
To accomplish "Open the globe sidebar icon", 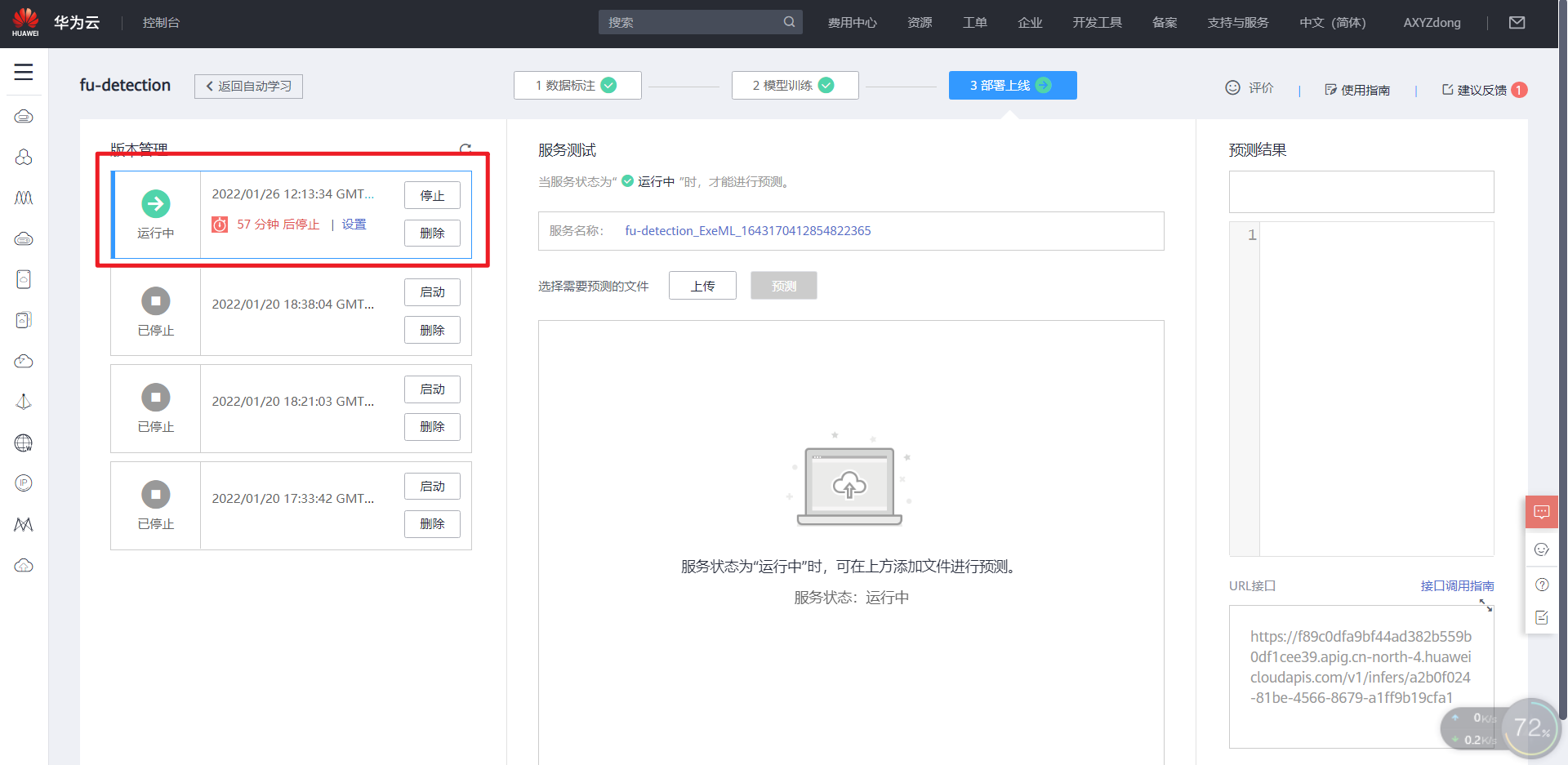I will pyautogui.click(x=24, y=443).
